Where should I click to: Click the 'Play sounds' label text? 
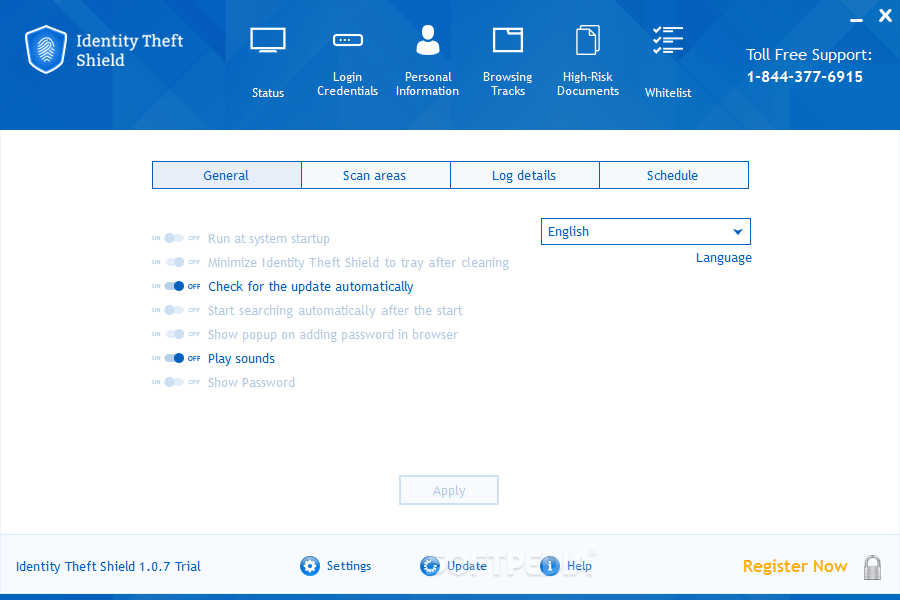click(x=241, y=359)
